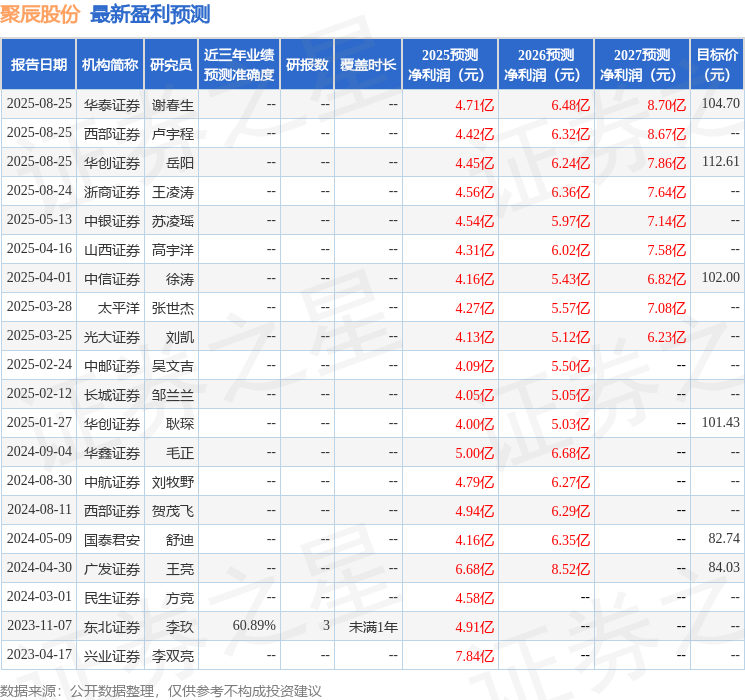This screenshot has width=745, height=700.
Task: Select 中航证券 institution cell
Action: coord(112,482)
